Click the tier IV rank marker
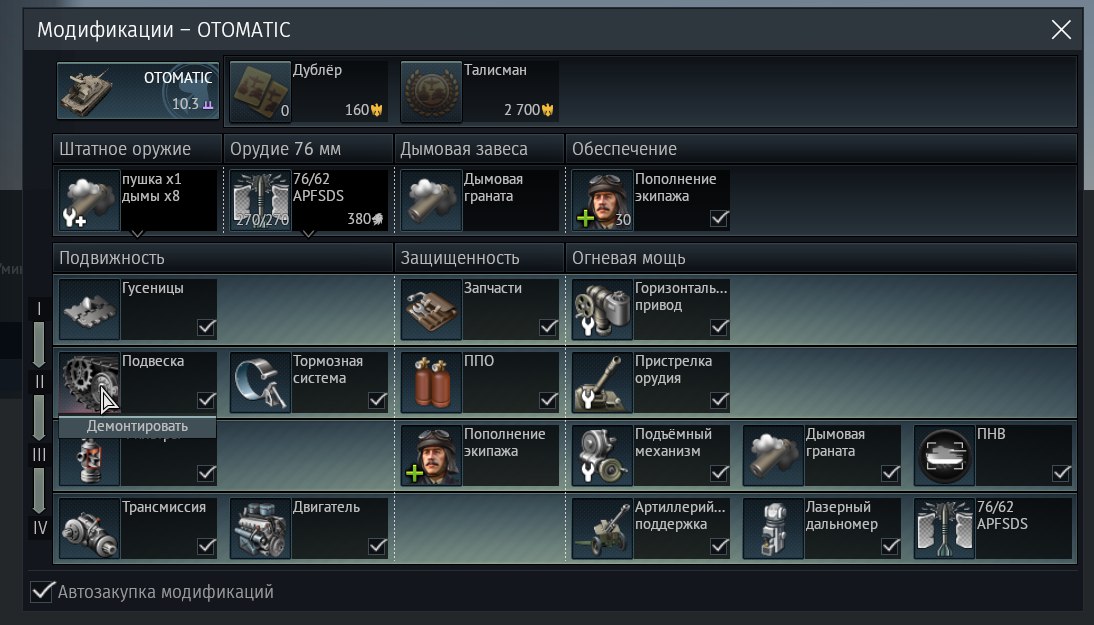The height and width of the screenshot is (625, 1094). point(39,527)
